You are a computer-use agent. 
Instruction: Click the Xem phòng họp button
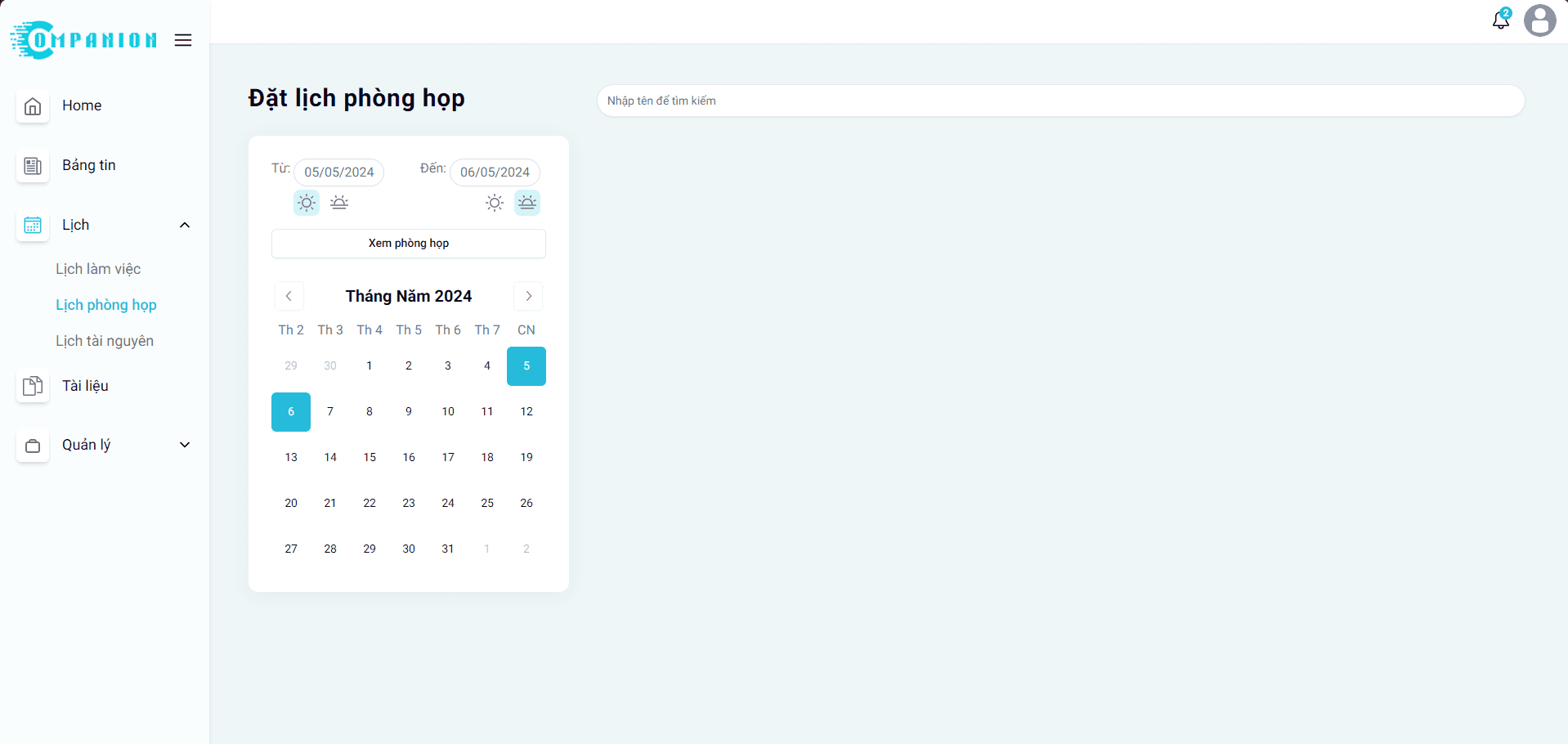tap(409, 244)
